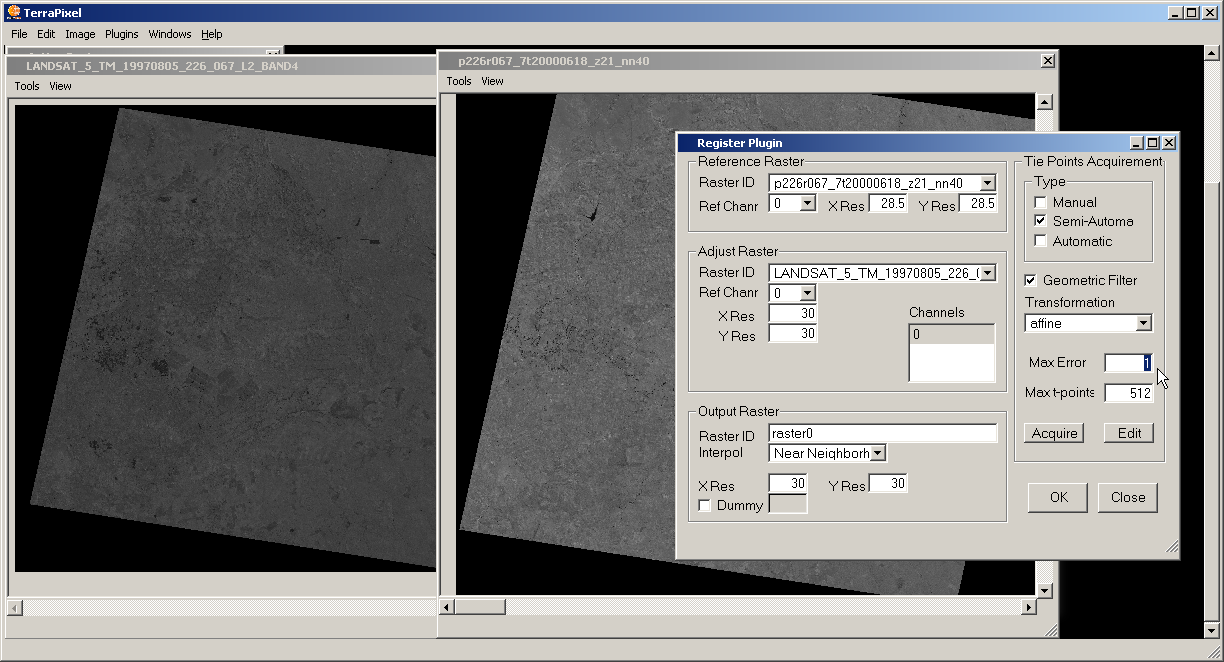Click scroll-right arrow of reference image window
Viewport: 1224px width, 662px height.
point(1028,607)
